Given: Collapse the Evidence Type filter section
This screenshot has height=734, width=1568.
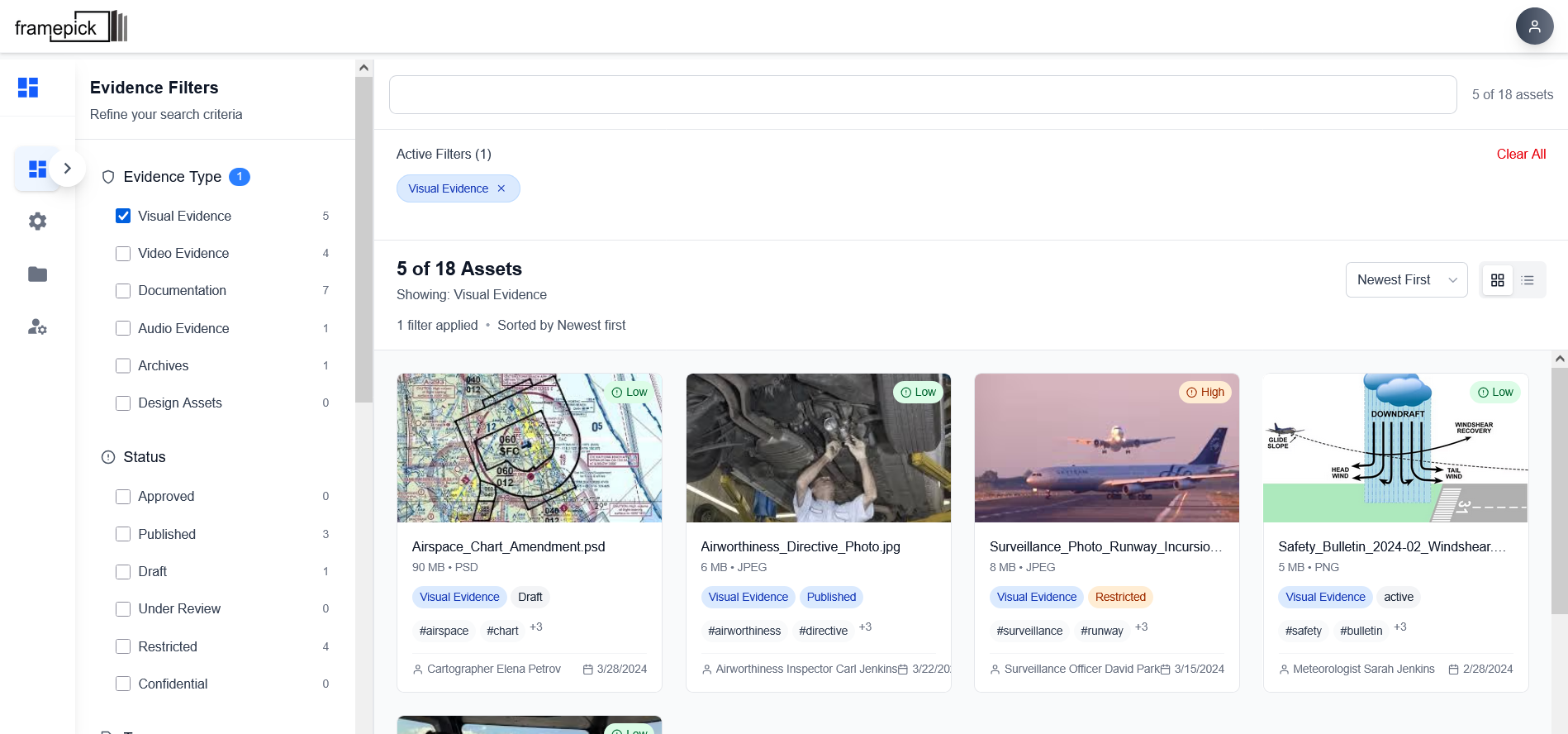Looking at the screenshot, I should coord(172,177).
